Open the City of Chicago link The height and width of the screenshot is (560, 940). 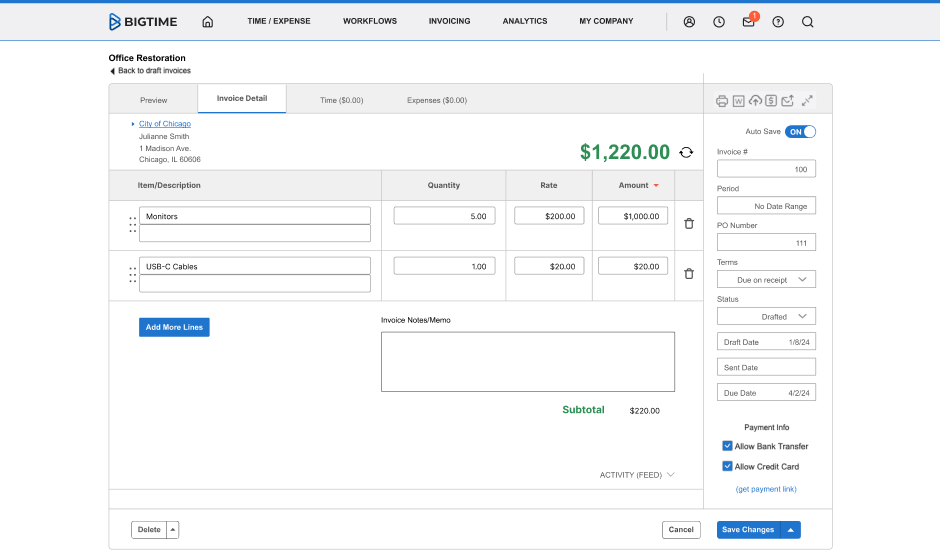point(165,124)
